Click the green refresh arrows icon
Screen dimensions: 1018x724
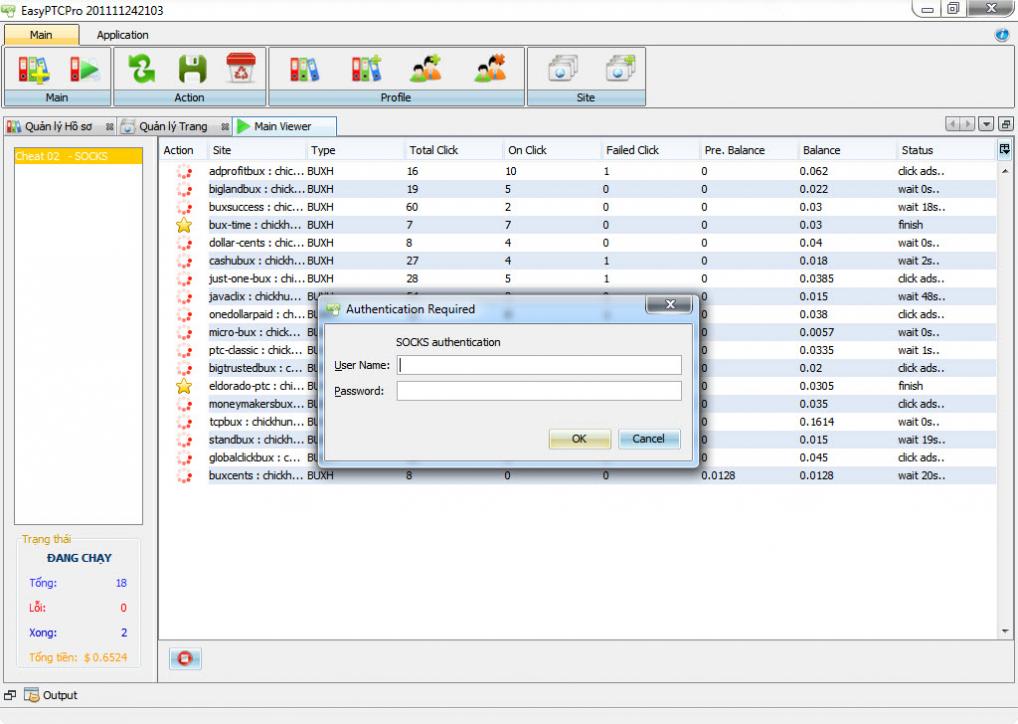(x=144, y=68)
